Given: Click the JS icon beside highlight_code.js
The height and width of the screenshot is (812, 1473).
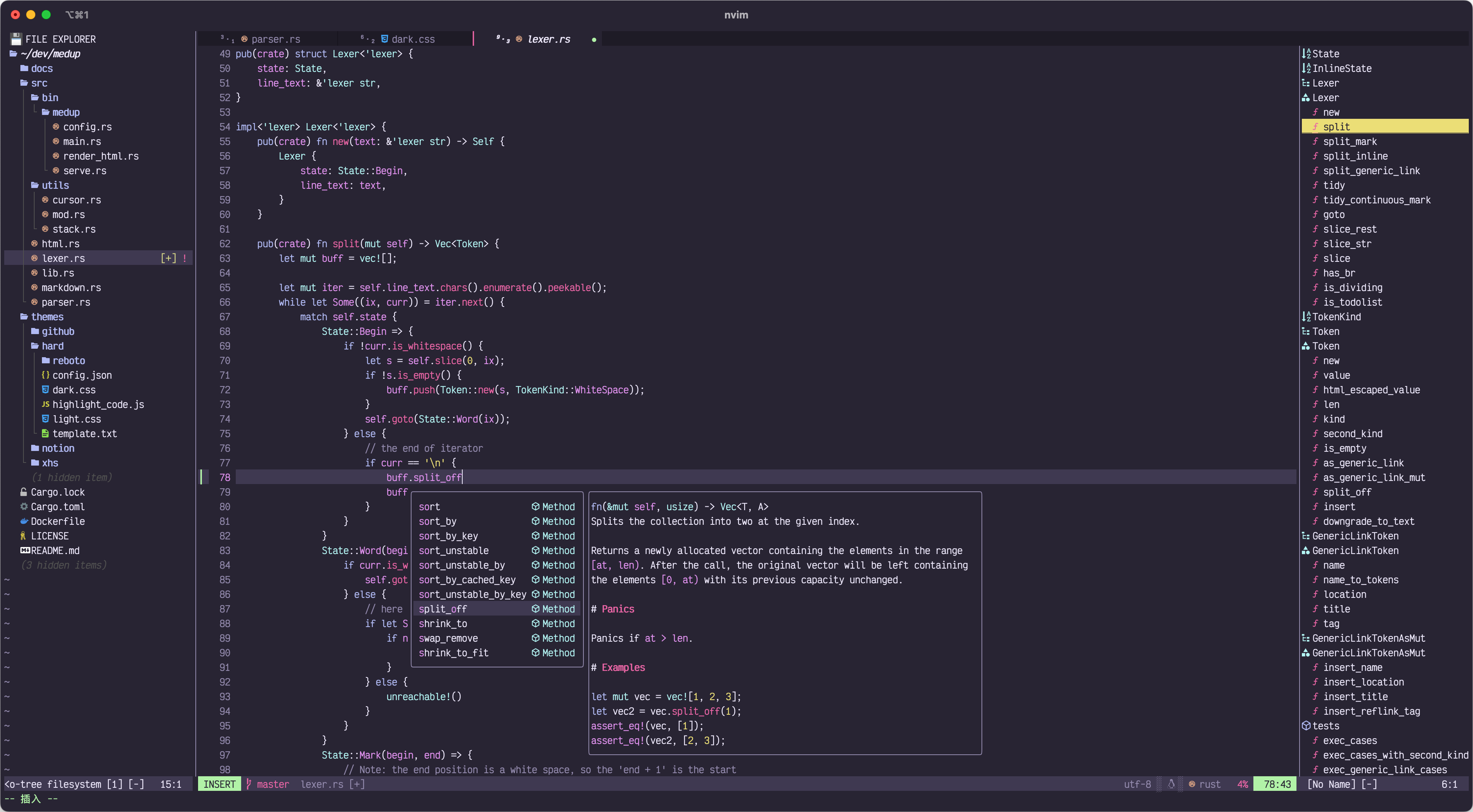Looking at the screenshot, I should (45, 404).
